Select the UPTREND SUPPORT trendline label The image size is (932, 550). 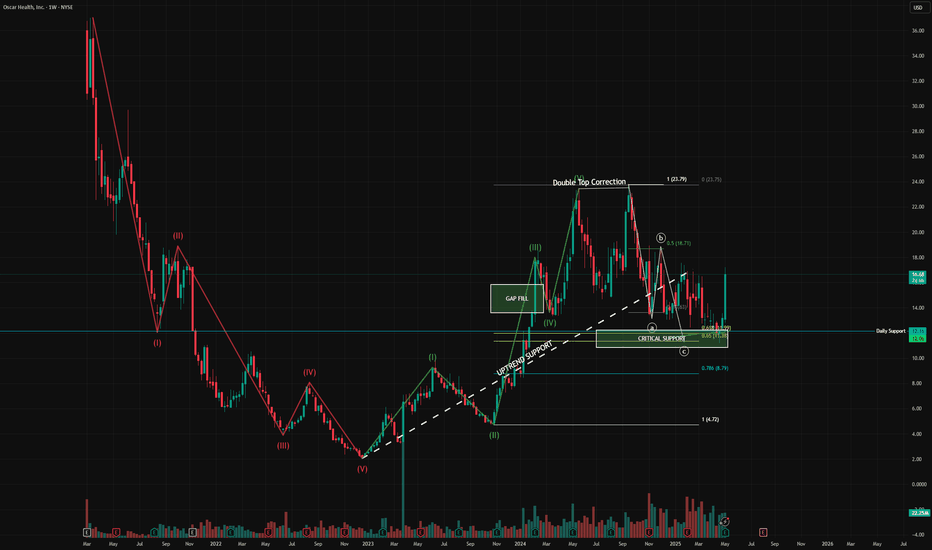[x=524, y=358]
